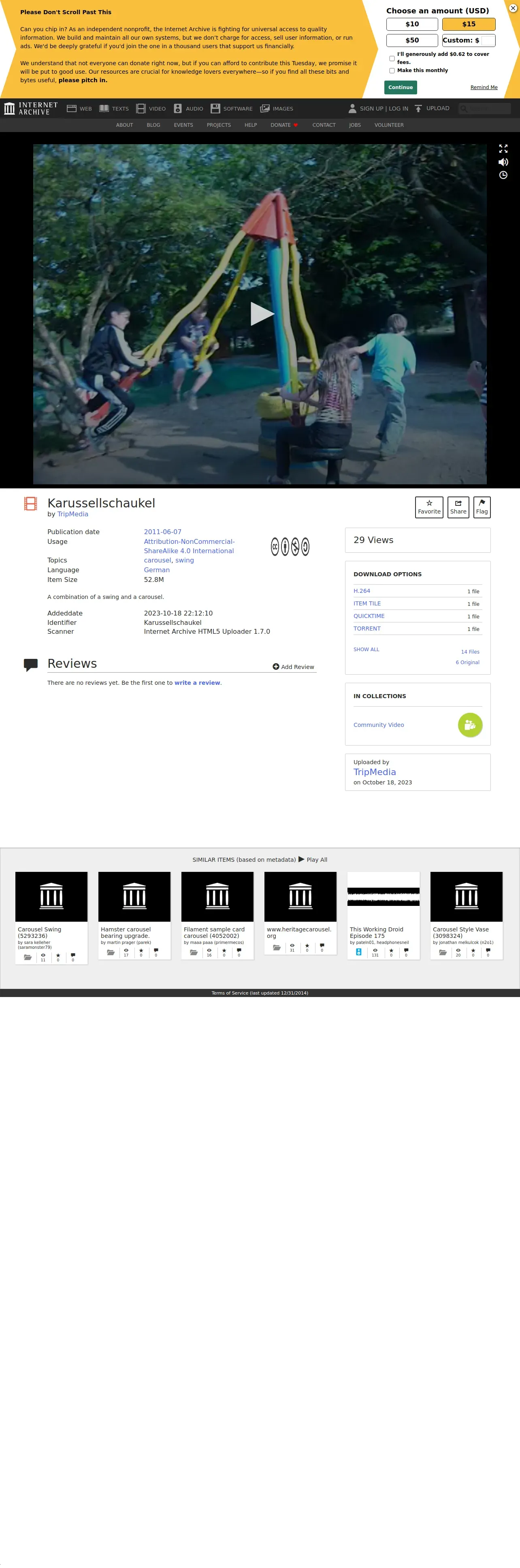The image size is (520, 1568).
Task: Select the $50 donation amount
Action: (412, 40)
